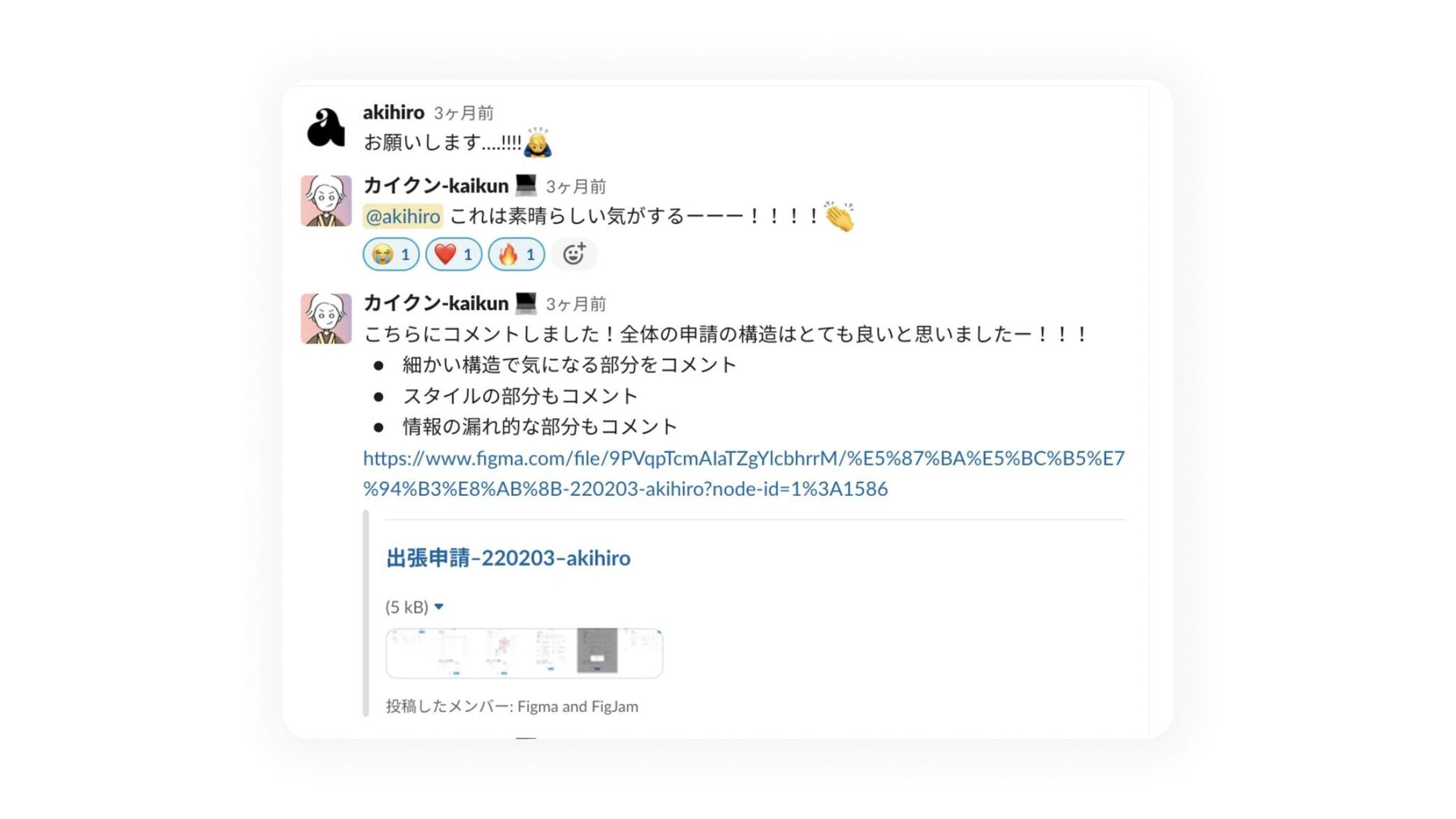Toggle the crying face reaction
The width and height of the screenshot is (1456, 819).
391,254
